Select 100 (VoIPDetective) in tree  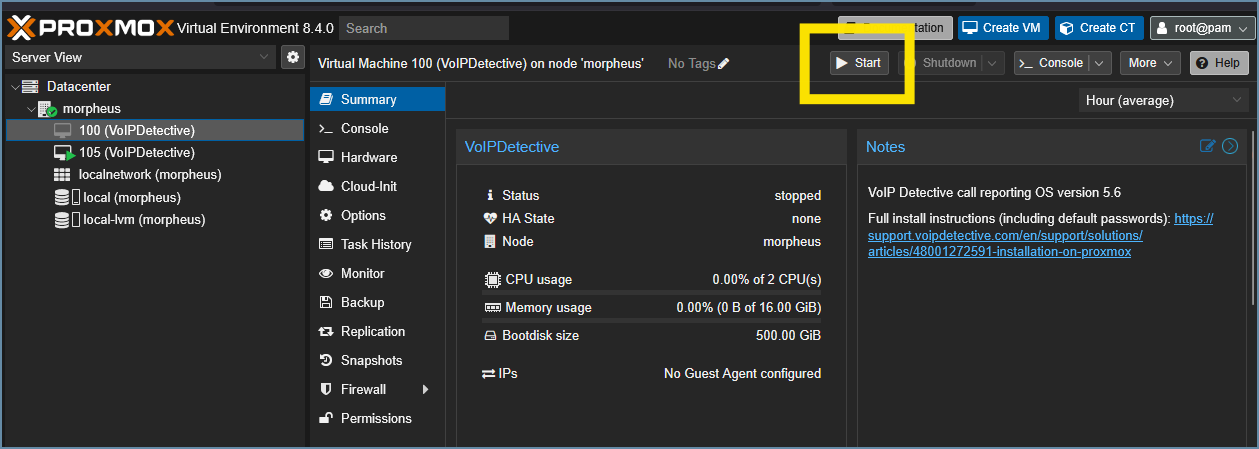[155, 131]
